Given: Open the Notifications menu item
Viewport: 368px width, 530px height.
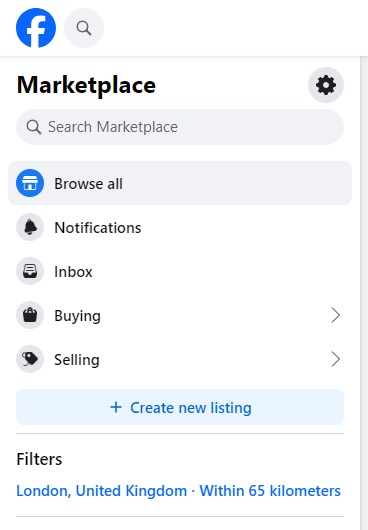Looking at the screenshot, I should click(x=180, y=227).
